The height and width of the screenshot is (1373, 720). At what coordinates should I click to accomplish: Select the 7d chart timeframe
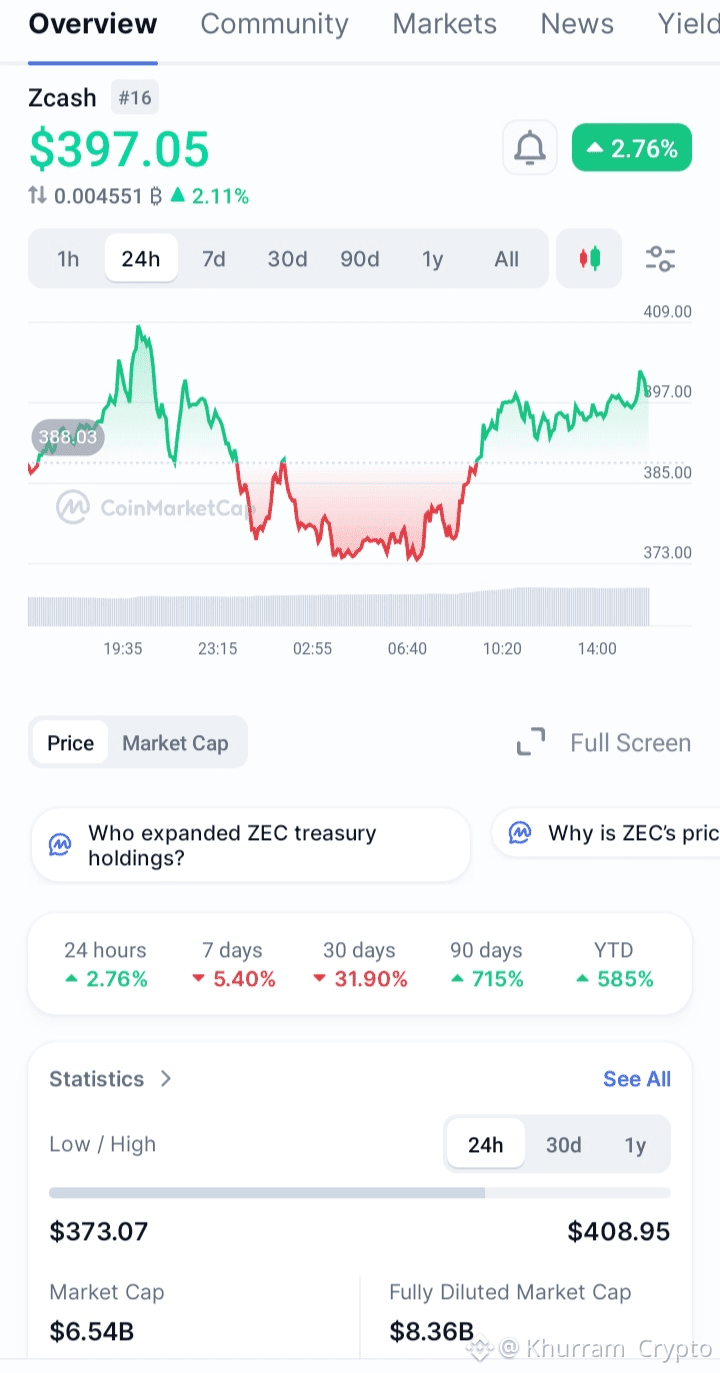tap(214, 259)
